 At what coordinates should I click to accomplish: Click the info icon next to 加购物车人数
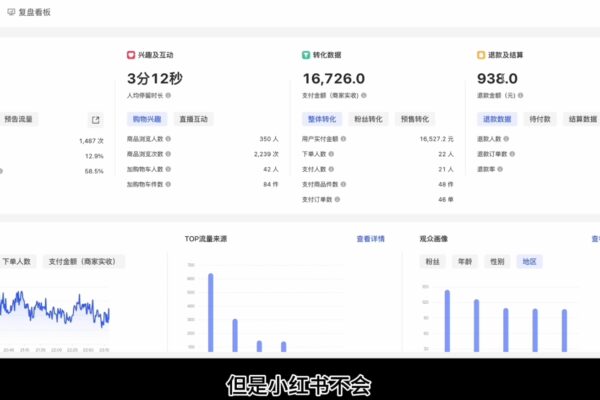[168, 169]
